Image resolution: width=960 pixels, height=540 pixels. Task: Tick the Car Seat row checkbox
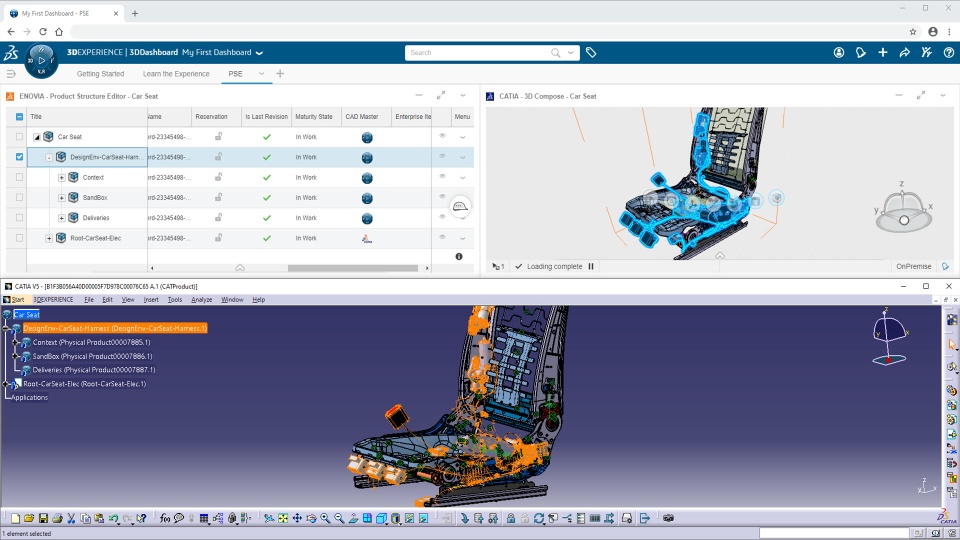coord(19,137)
